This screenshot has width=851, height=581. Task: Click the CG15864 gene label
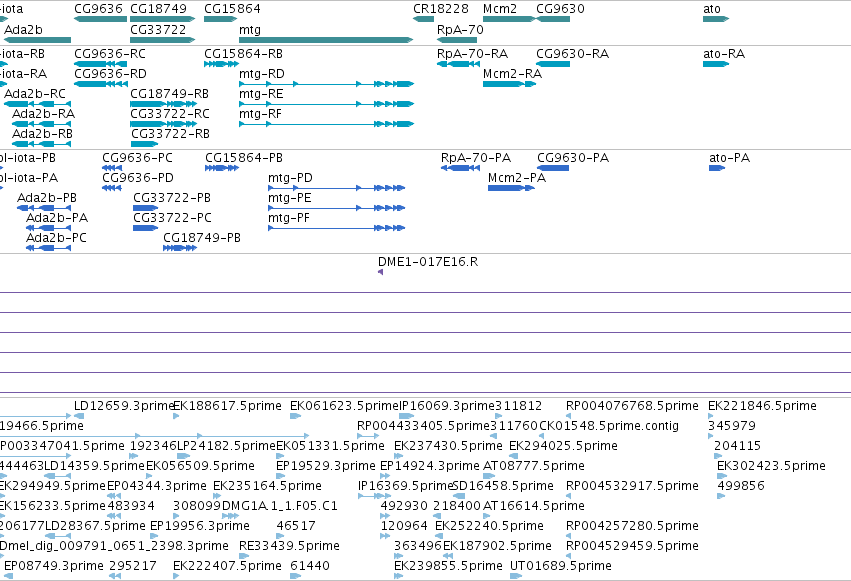click(x=232, y=9)
